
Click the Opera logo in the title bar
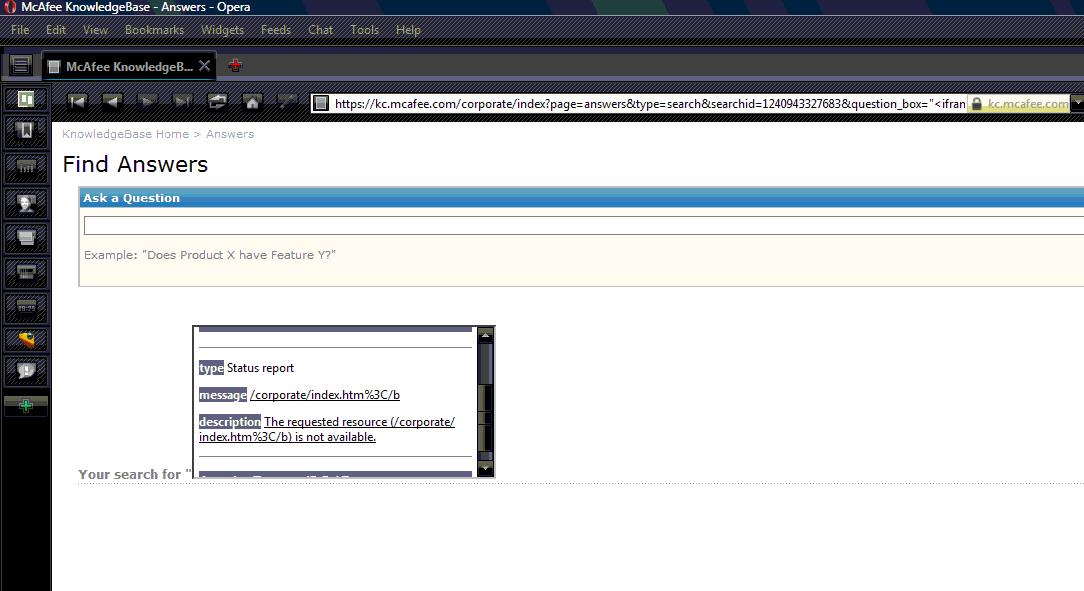coord(10,7)
